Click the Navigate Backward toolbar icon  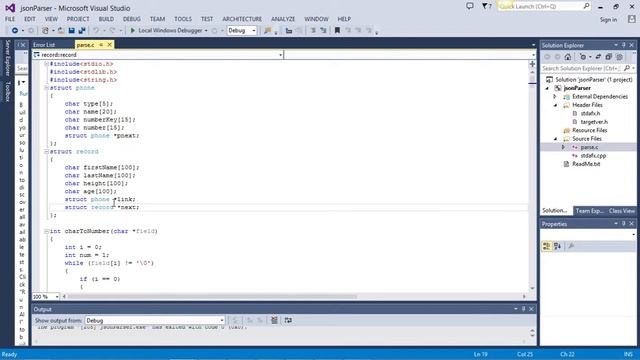(15, 31)
